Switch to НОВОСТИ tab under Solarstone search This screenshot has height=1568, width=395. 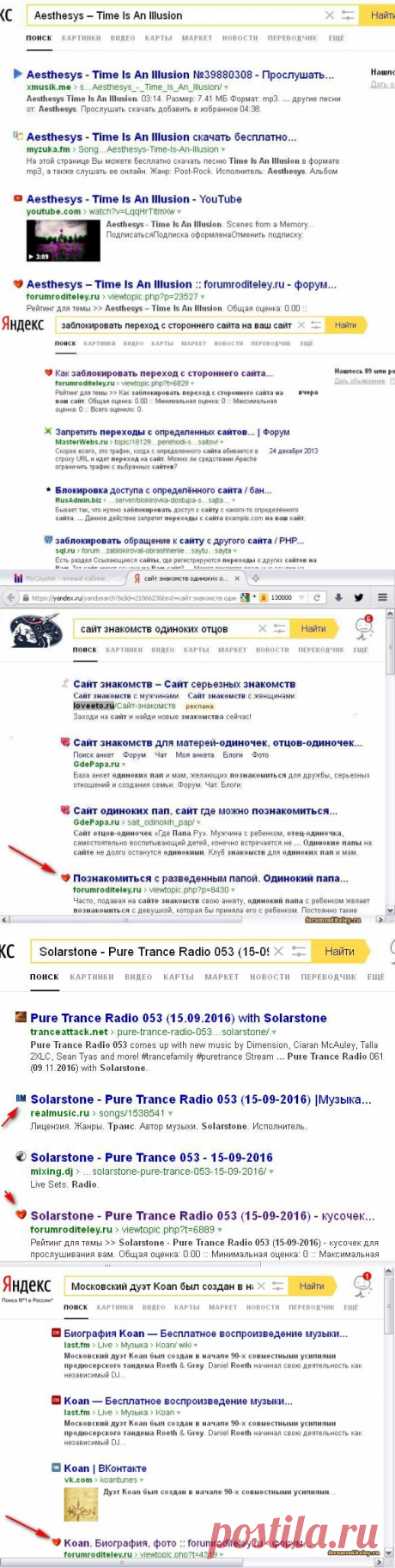[270, 977]
